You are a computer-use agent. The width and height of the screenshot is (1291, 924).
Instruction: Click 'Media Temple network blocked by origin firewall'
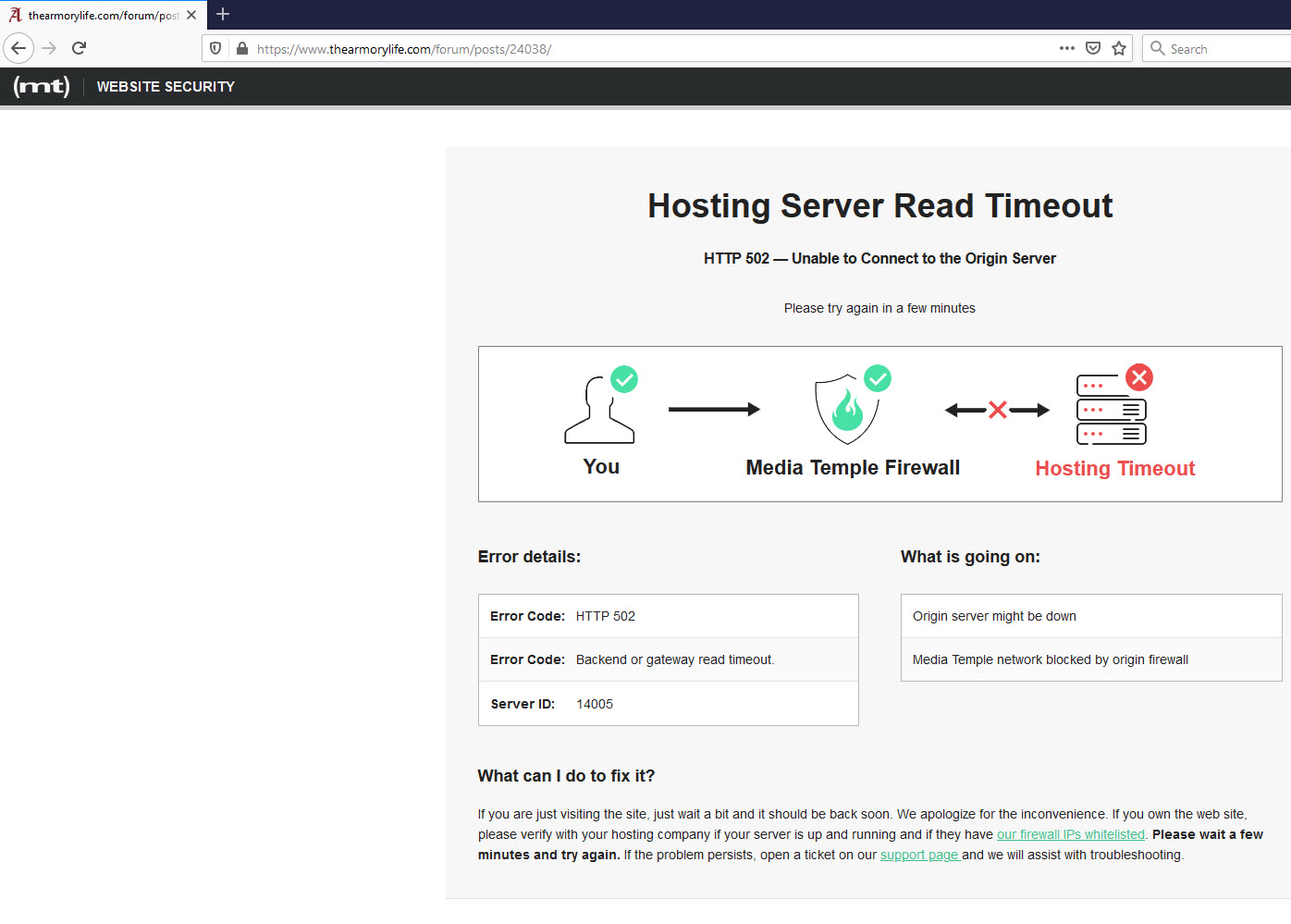pos(1051,659)
